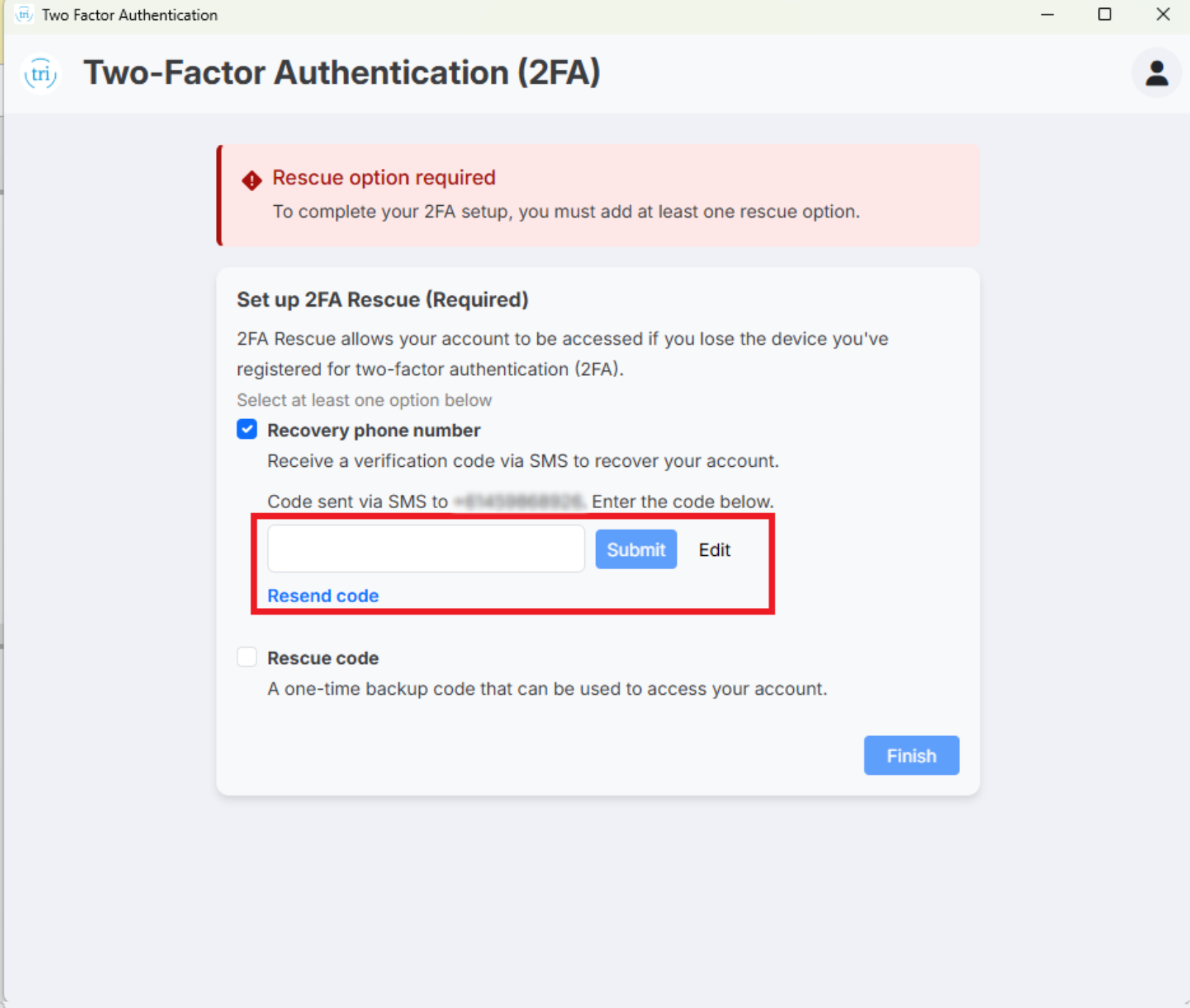The height and width of the screenshot is (1008, 1190).
Task: Maximize the Two Factor Authentication window
Action: 1104,15
